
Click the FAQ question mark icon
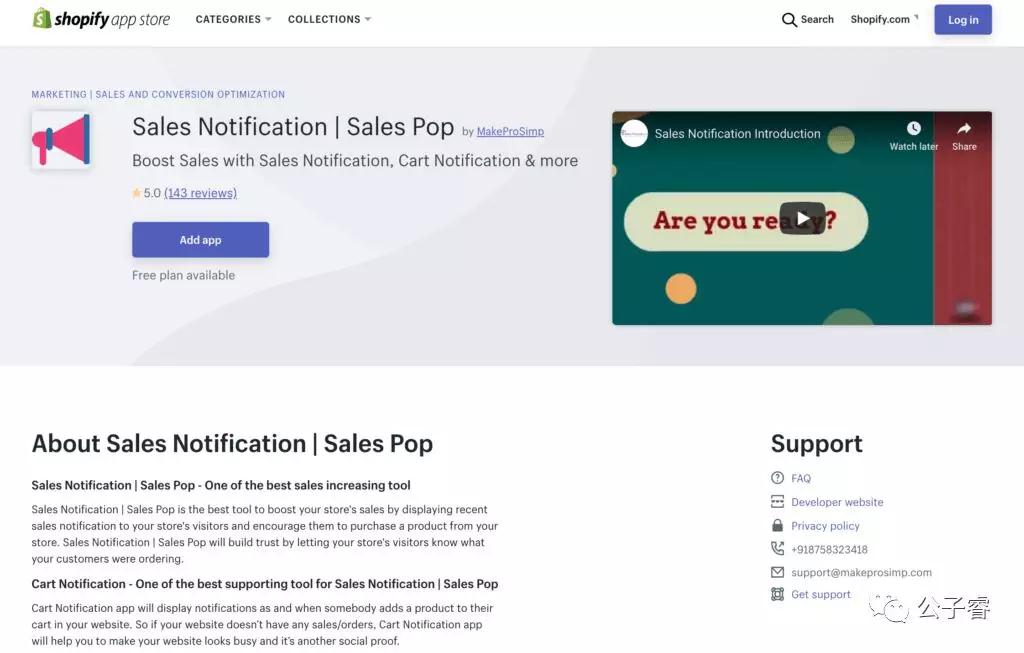pos(777,478)
